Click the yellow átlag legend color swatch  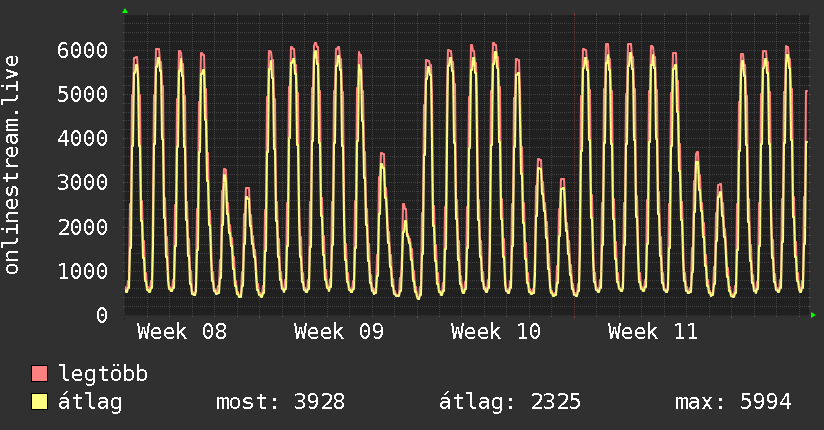coord(40,402)
